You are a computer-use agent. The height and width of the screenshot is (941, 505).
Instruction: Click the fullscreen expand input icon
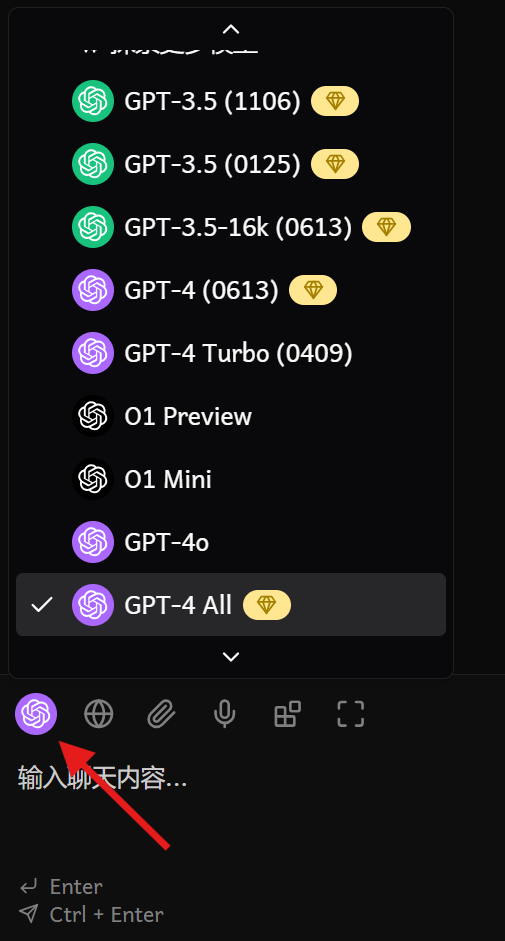point(351,714)
